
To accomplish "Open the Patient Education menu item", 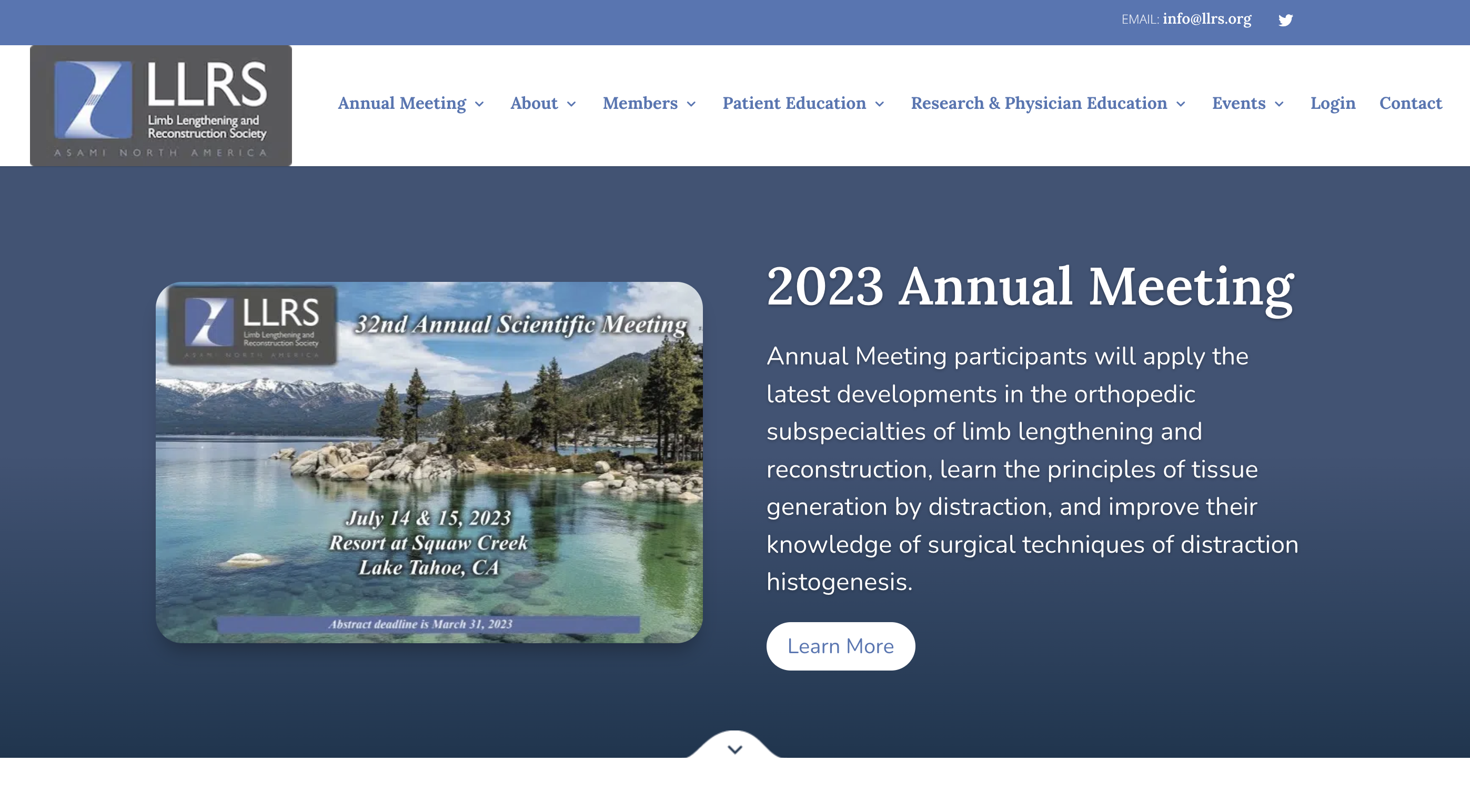I will pyautogui.click(x=794, y=103).
